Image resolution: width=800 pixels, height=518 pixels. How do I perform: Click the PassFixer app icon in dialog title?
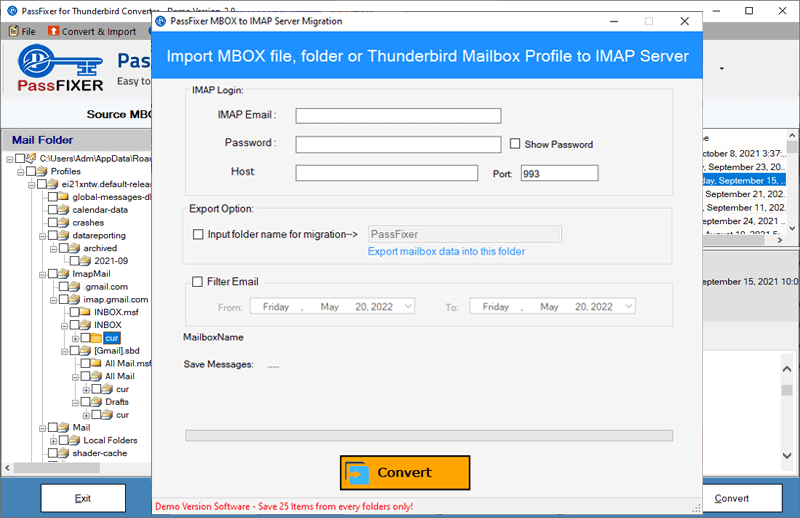tap(161, 21)
